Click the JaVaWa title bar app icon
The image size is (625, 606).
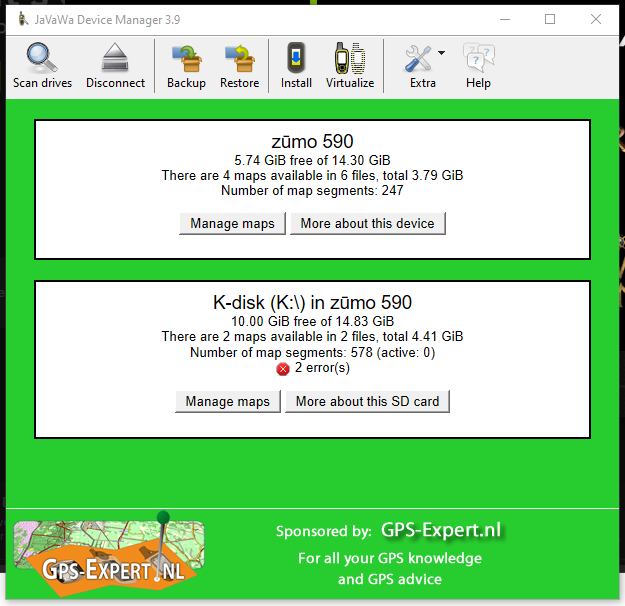pyautogui.click(x=23, y=19)
